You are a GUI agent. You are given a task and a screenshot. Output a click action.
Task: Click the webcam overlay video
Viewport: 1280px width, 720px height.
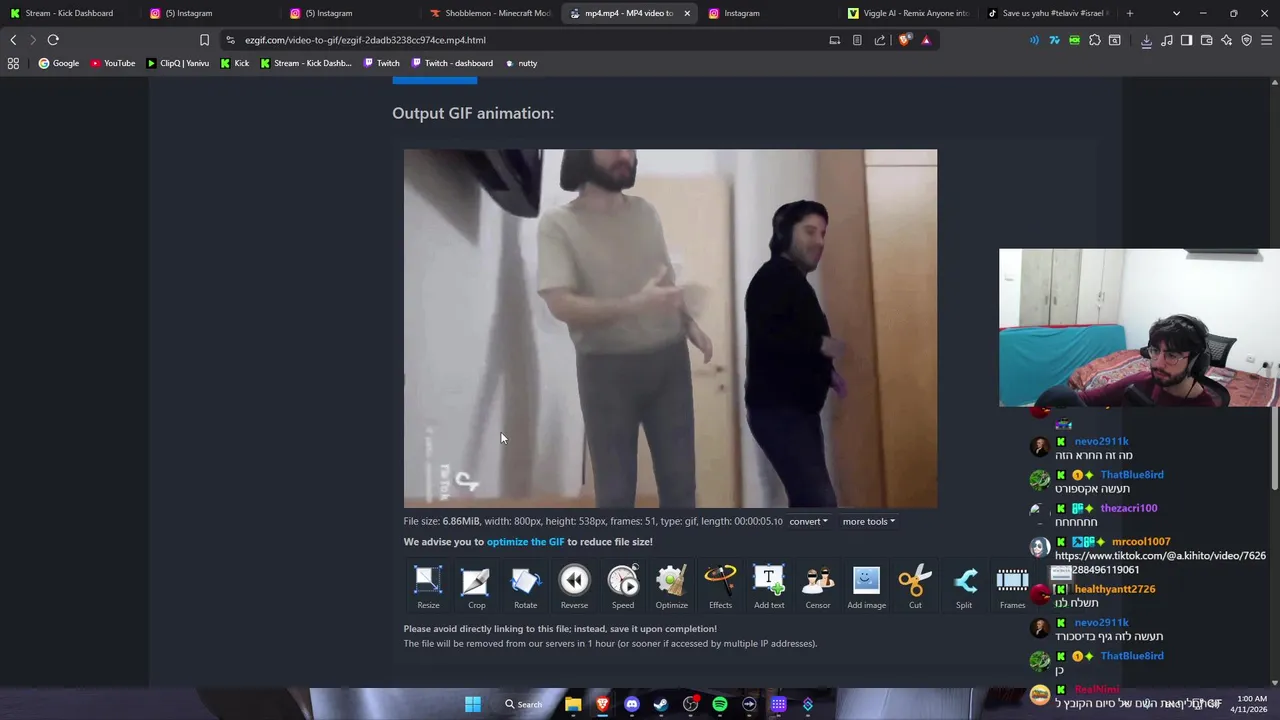[1139, 328]
